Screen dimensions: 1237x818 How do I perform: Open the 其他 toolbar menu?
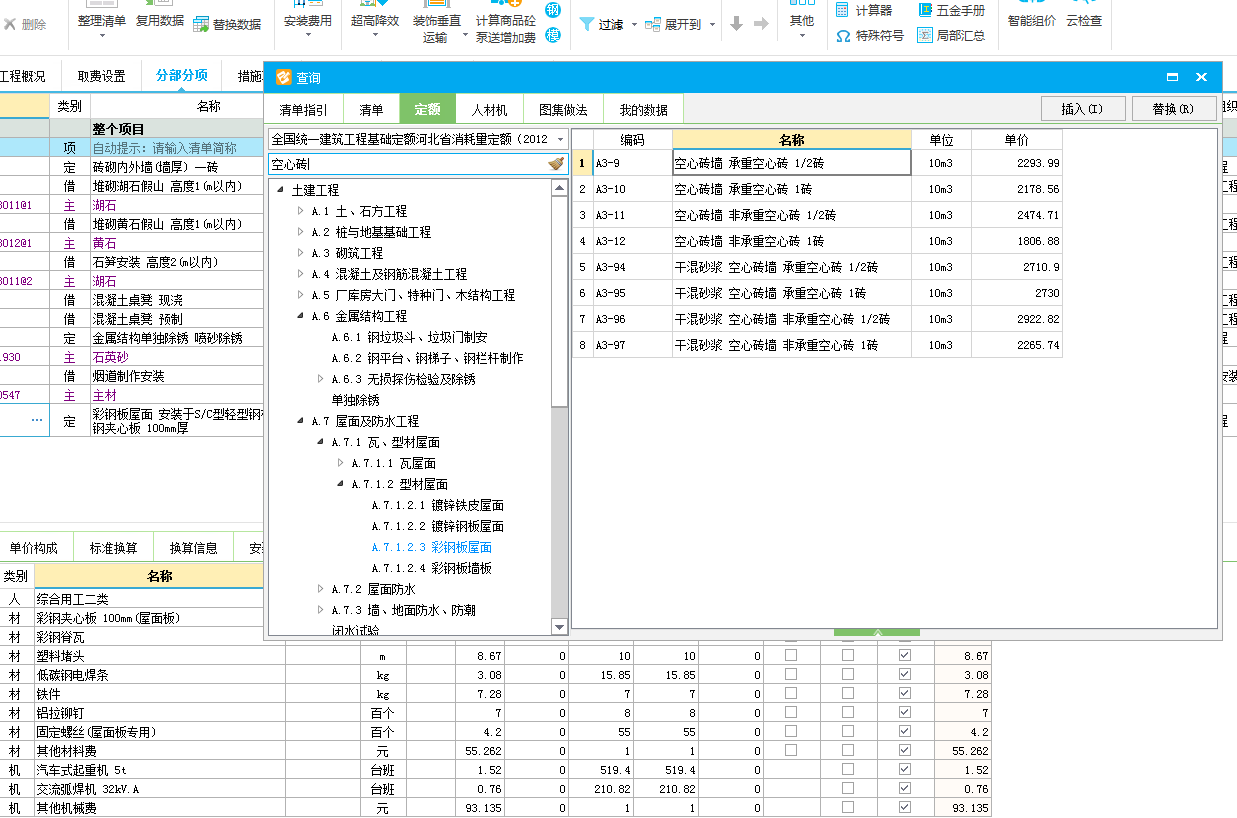(802, 22)
